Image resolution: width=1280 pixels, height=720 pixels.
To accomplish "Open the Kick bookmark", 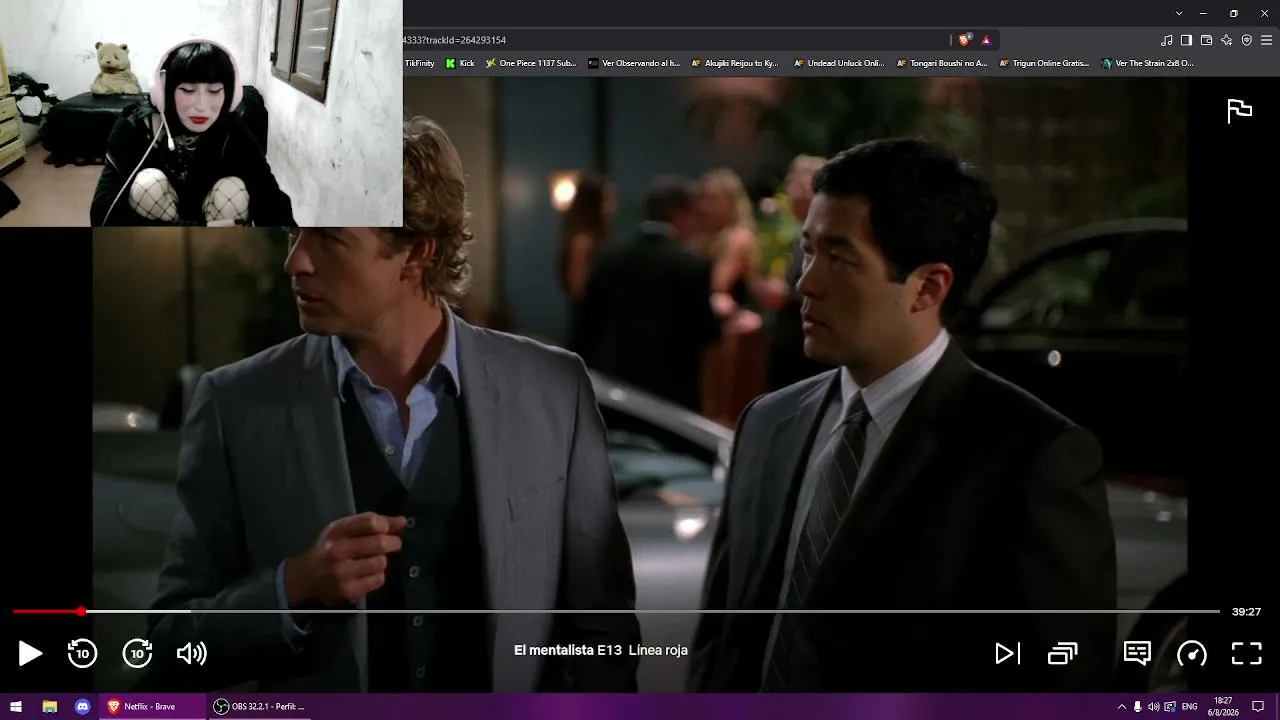I will pos(460,63).
